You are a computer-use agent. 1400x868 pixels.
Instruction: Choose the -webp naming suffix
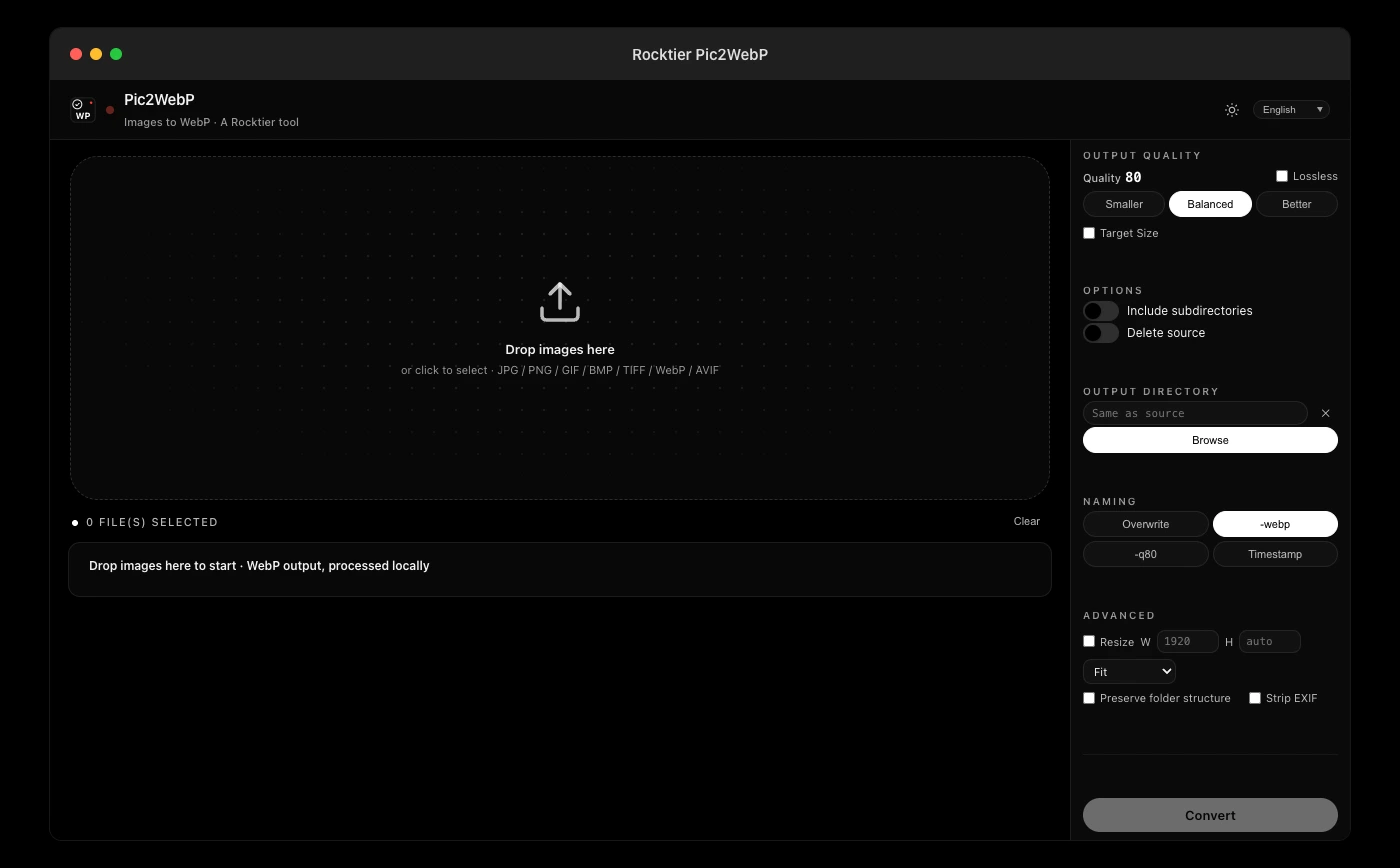point(1275,524)
